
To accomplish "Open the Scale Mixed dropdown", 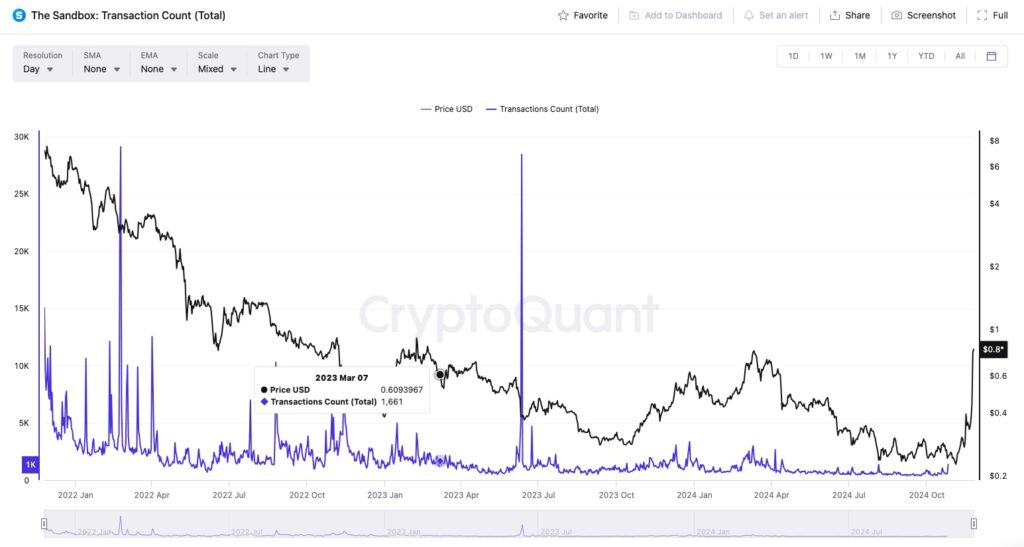I will pyautogui.click(x=217, y=69).
